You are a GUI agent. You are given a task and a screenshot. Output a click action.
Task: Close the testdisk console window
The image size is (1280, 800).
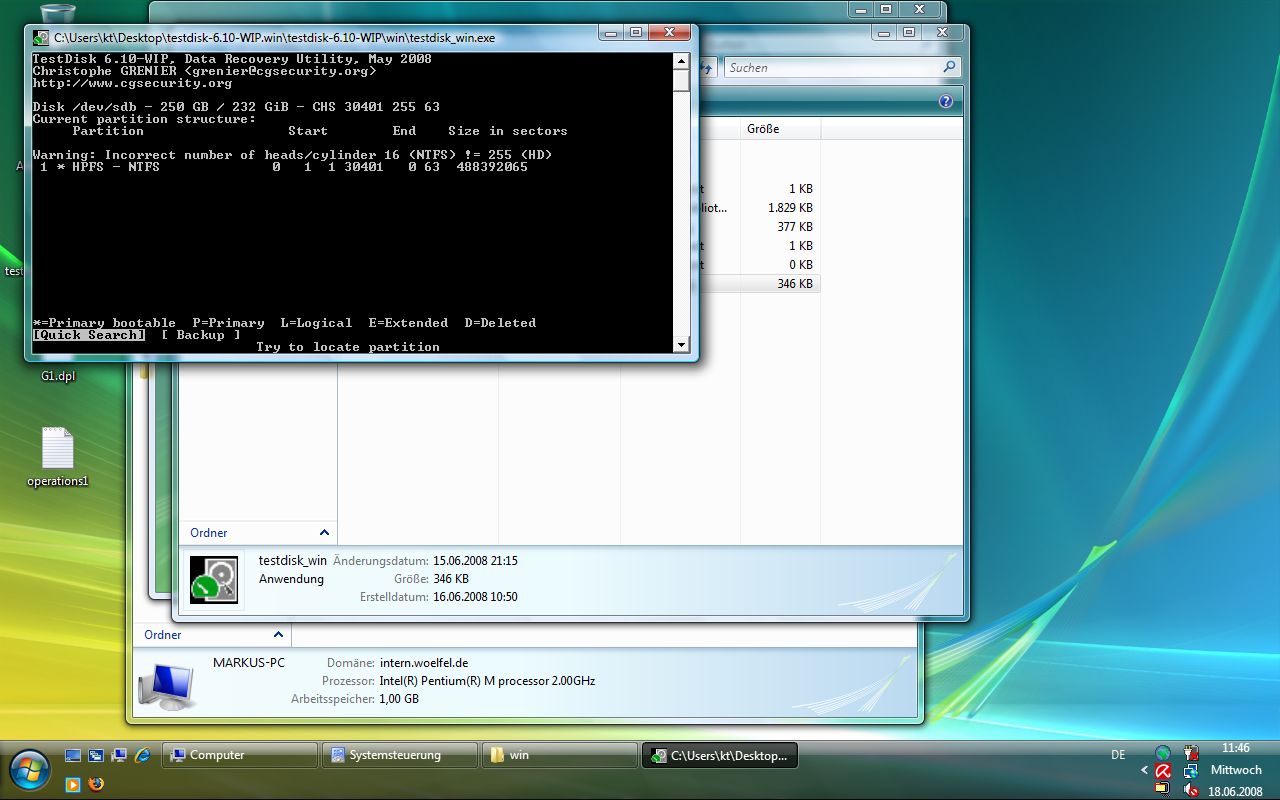tap(669, 33)
